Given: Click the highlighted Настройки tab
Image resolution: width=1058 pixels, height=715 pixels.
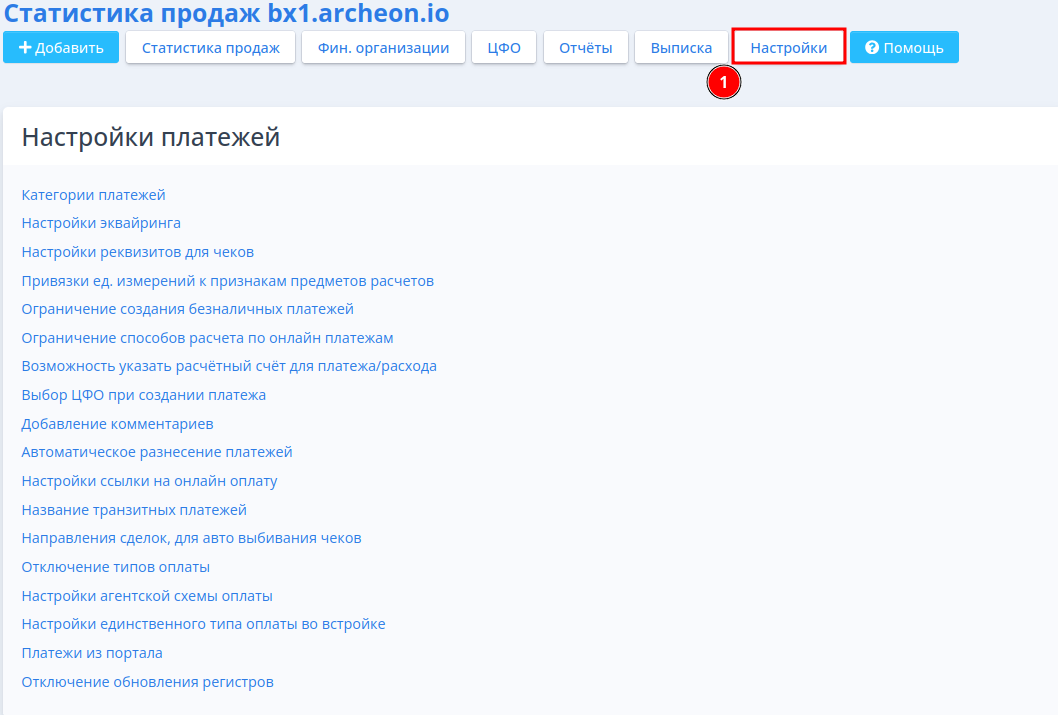Looking at the screenshot, I should (x=789, y=47).
